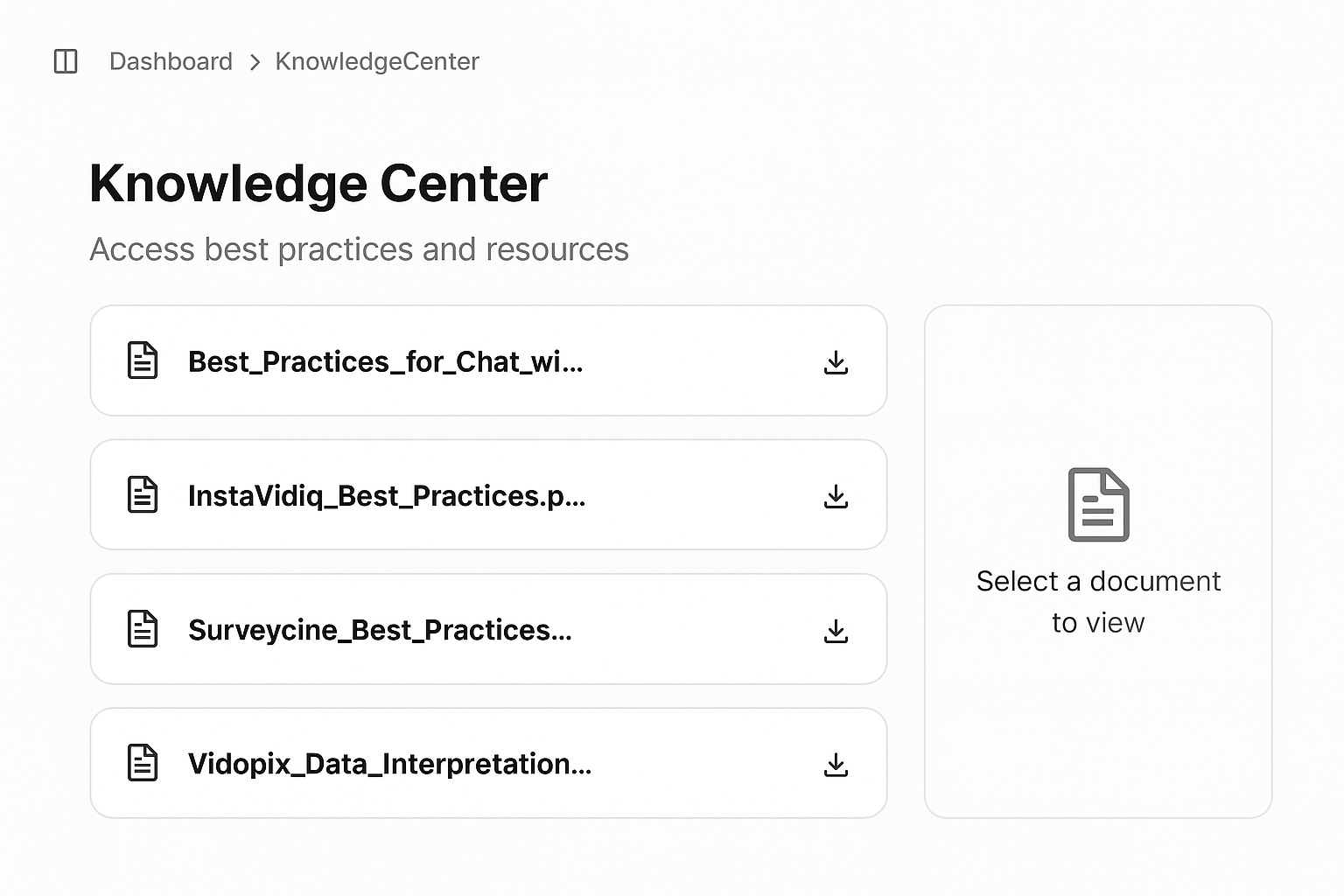Open Vidopix_Data_Interpretation... document
This screenshot has height=896, width=1344.
(488, 762)
